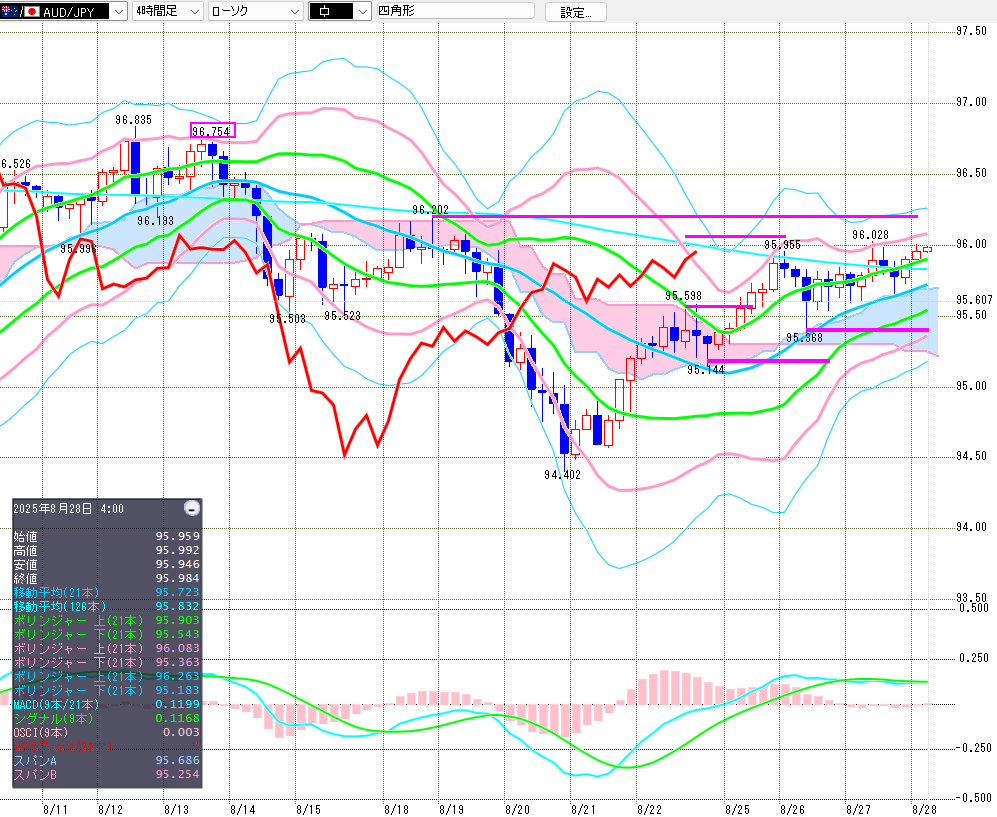997x817 pixels.
Task: Click the 96.202 price label
Action: click(x=430, y=209)
